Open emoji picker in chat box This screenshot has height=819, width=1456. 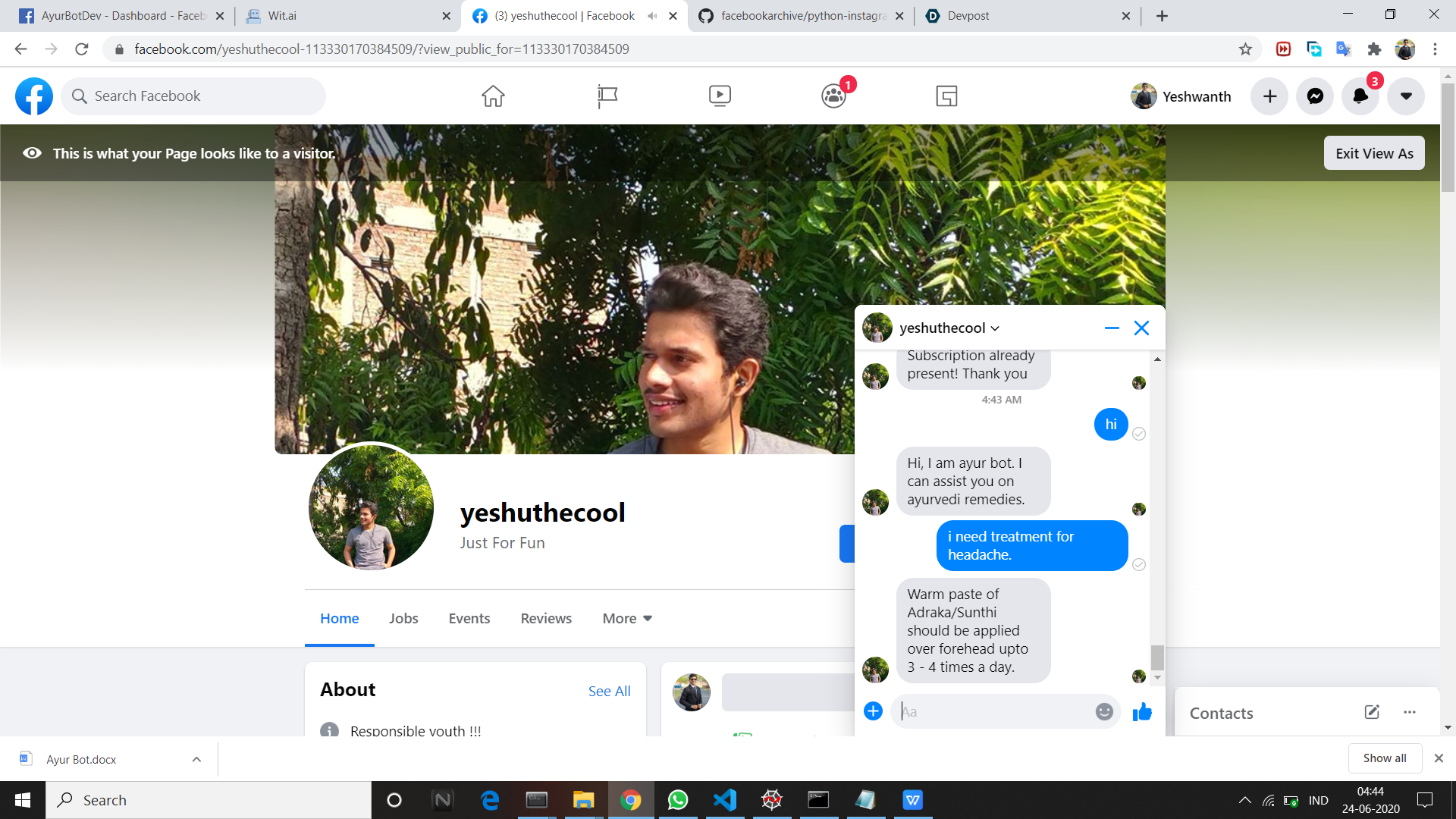[x=1104, y=711]
